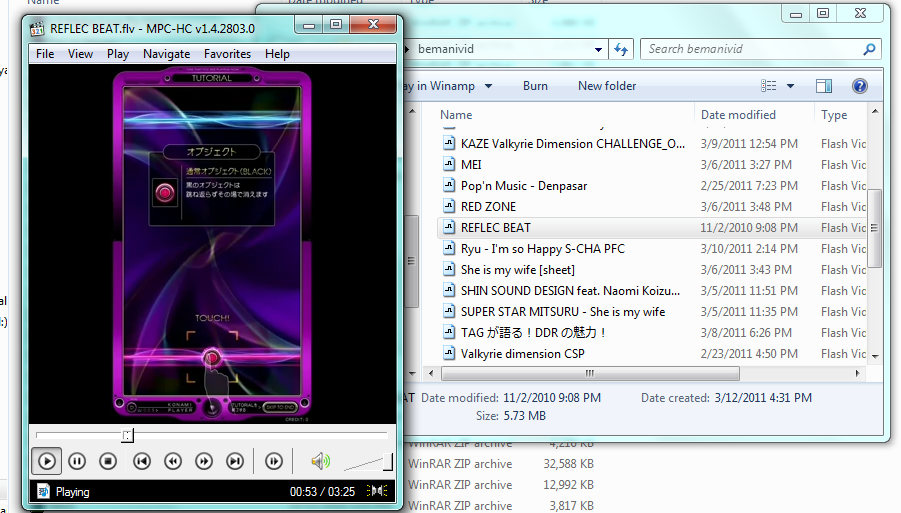Click the Burn toolbar button
The width and height of the screenshot is (901, 513).
click(535, 86)
